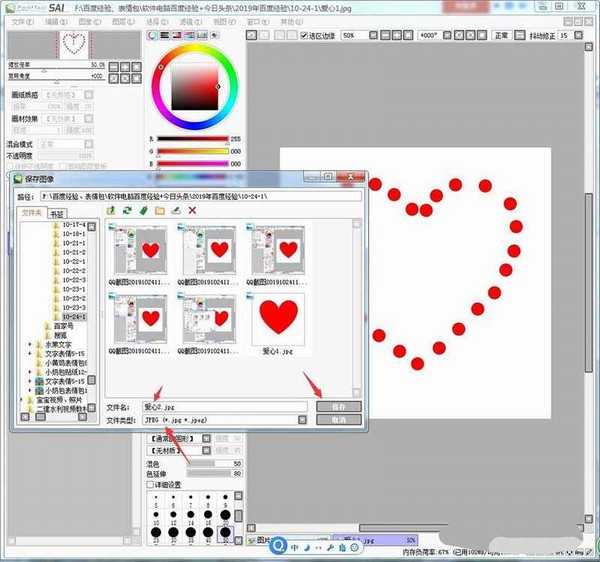Expand the 水果文字 folder in tree
This screenshot has width=600, height=562.
point(30,344)
